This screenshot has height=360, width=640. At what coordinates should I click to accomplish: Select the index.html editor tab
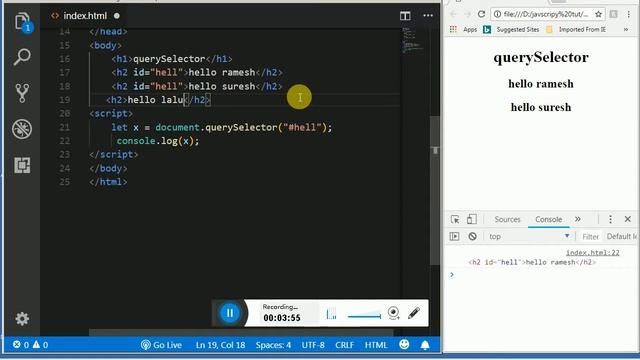point(85,16)
